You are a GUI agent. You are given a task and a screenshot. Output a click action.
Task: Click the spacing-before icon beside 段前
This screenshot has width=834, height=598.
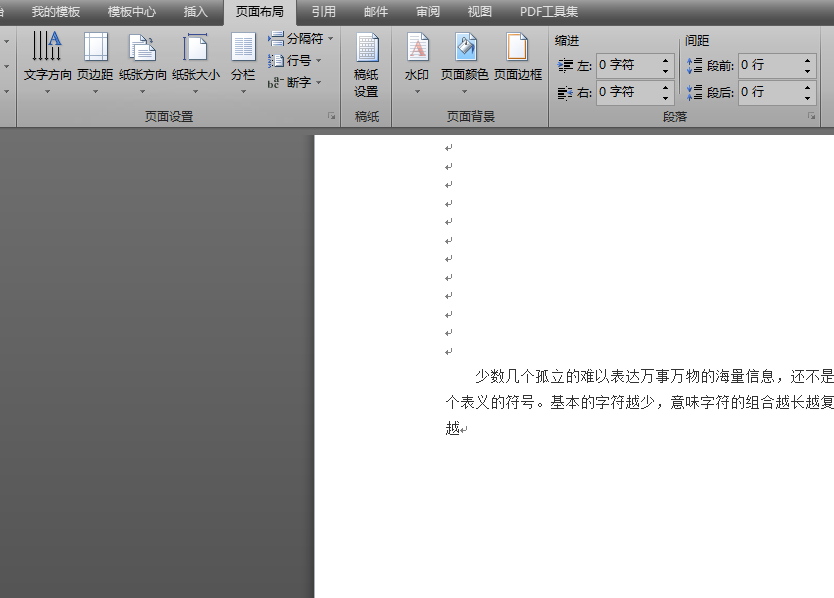point(695,65)
